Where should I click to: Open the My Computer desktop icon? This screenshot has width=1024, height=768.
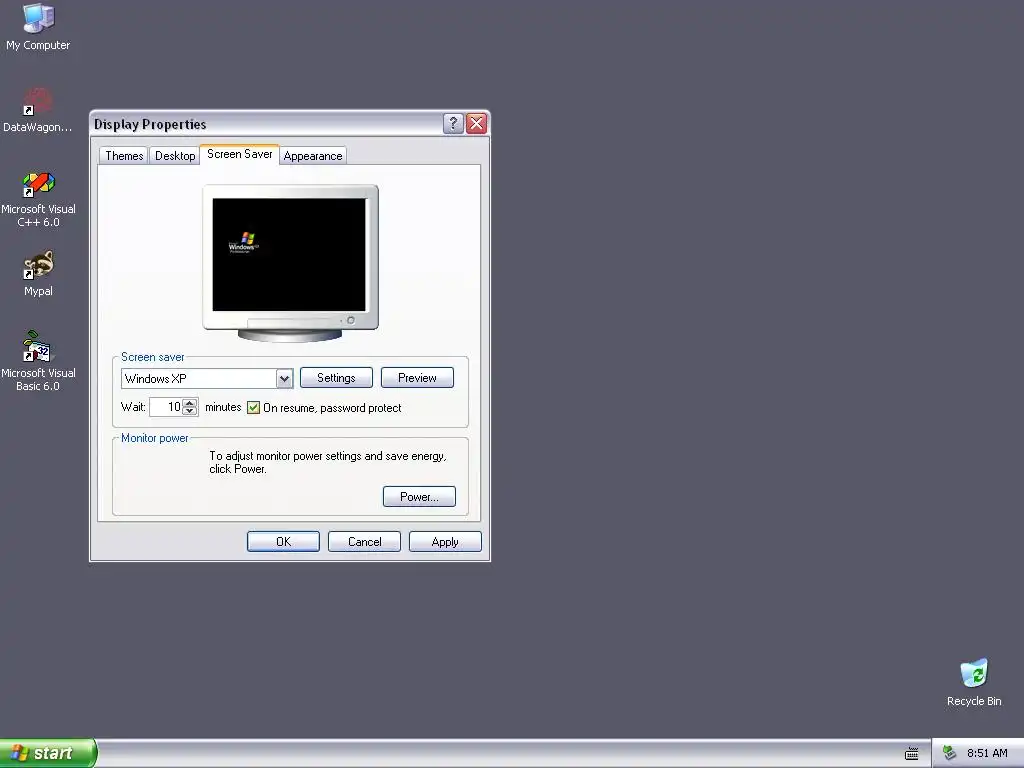coord(38,26)
